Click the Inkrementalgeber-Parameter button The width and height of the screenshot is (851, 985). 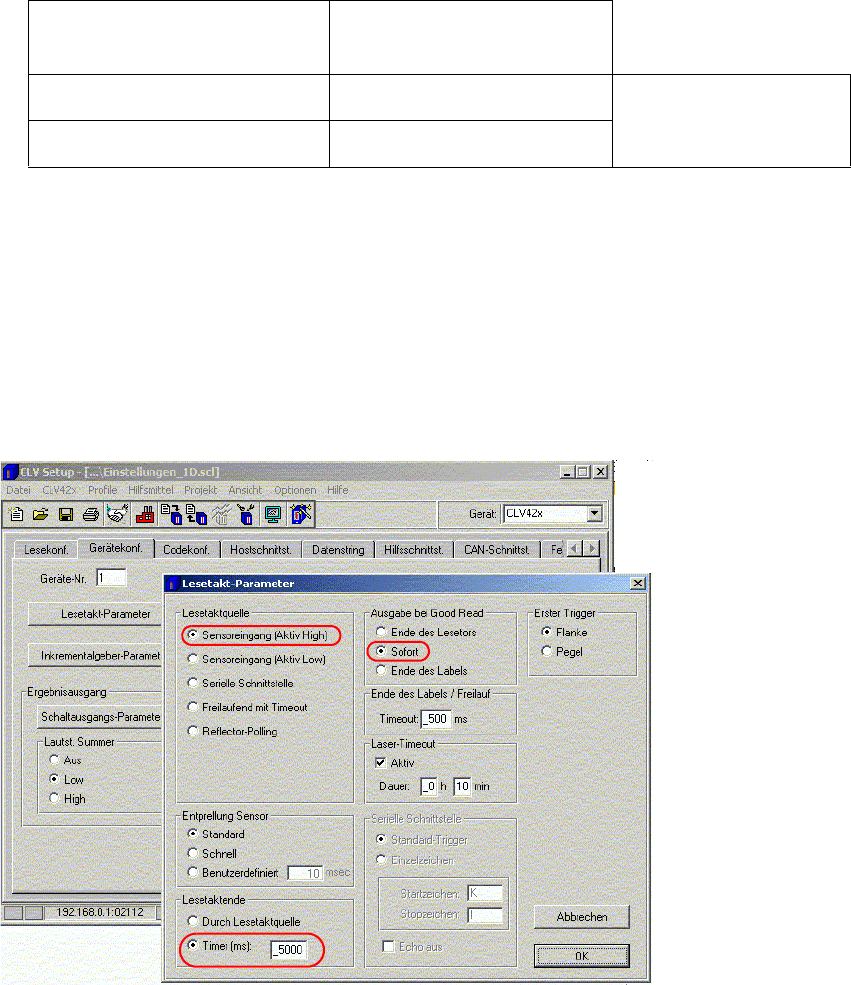coord(95,655)
